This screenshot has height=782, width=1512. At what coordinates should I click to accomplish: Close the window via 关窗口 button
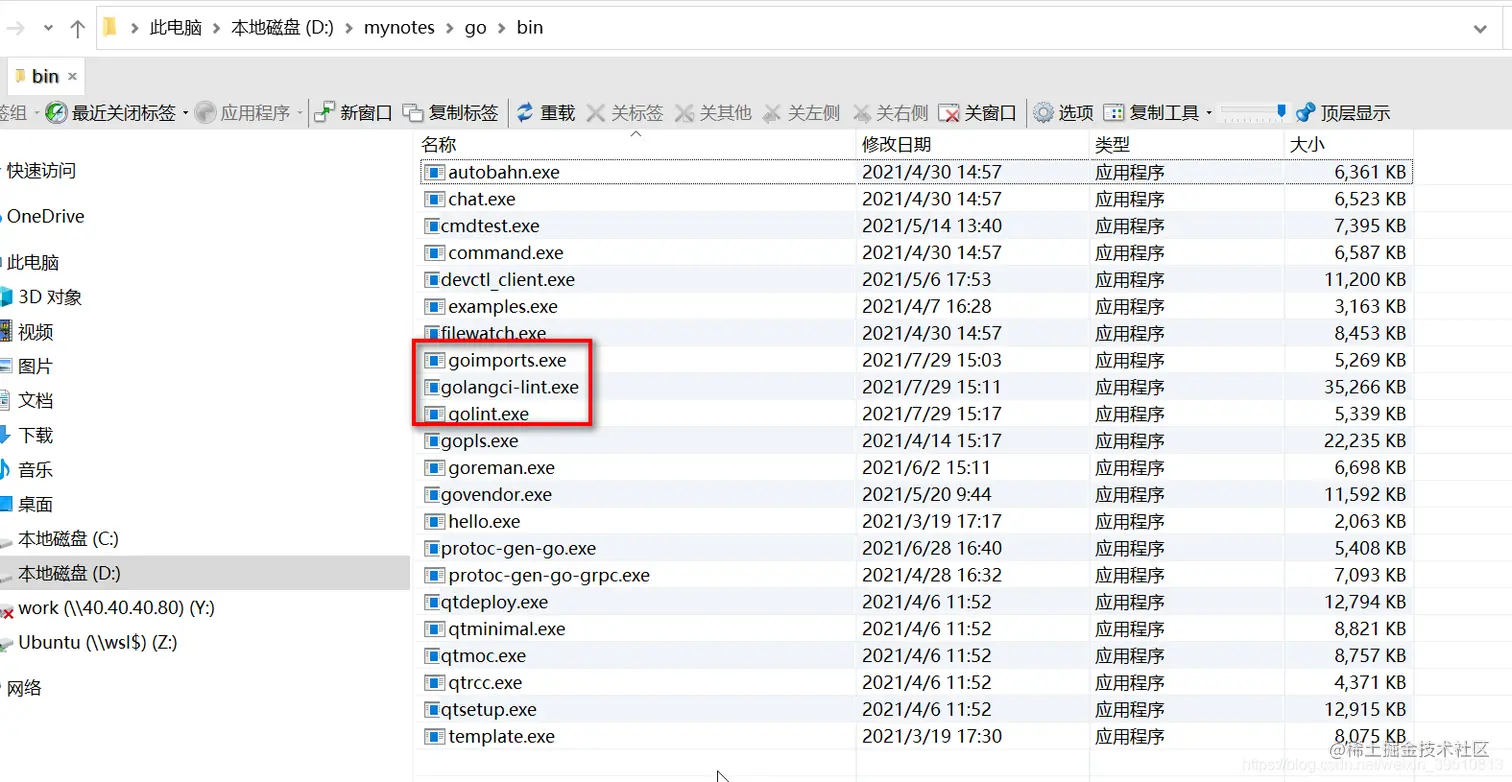978,113
